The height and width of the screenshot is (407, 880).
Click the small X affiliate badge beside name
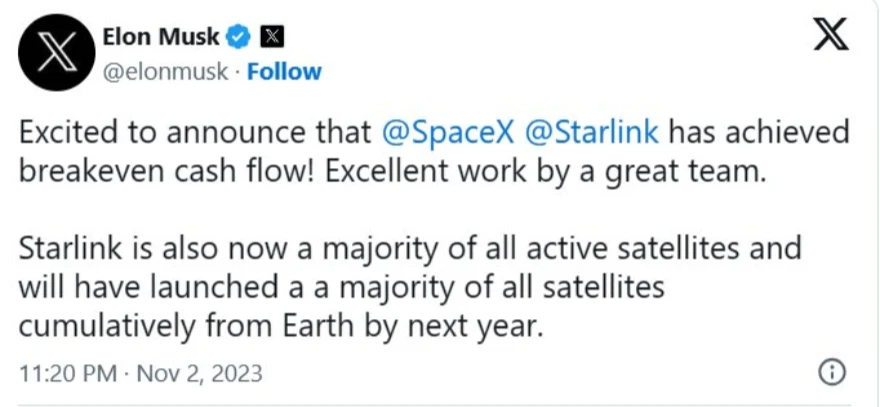270,37
